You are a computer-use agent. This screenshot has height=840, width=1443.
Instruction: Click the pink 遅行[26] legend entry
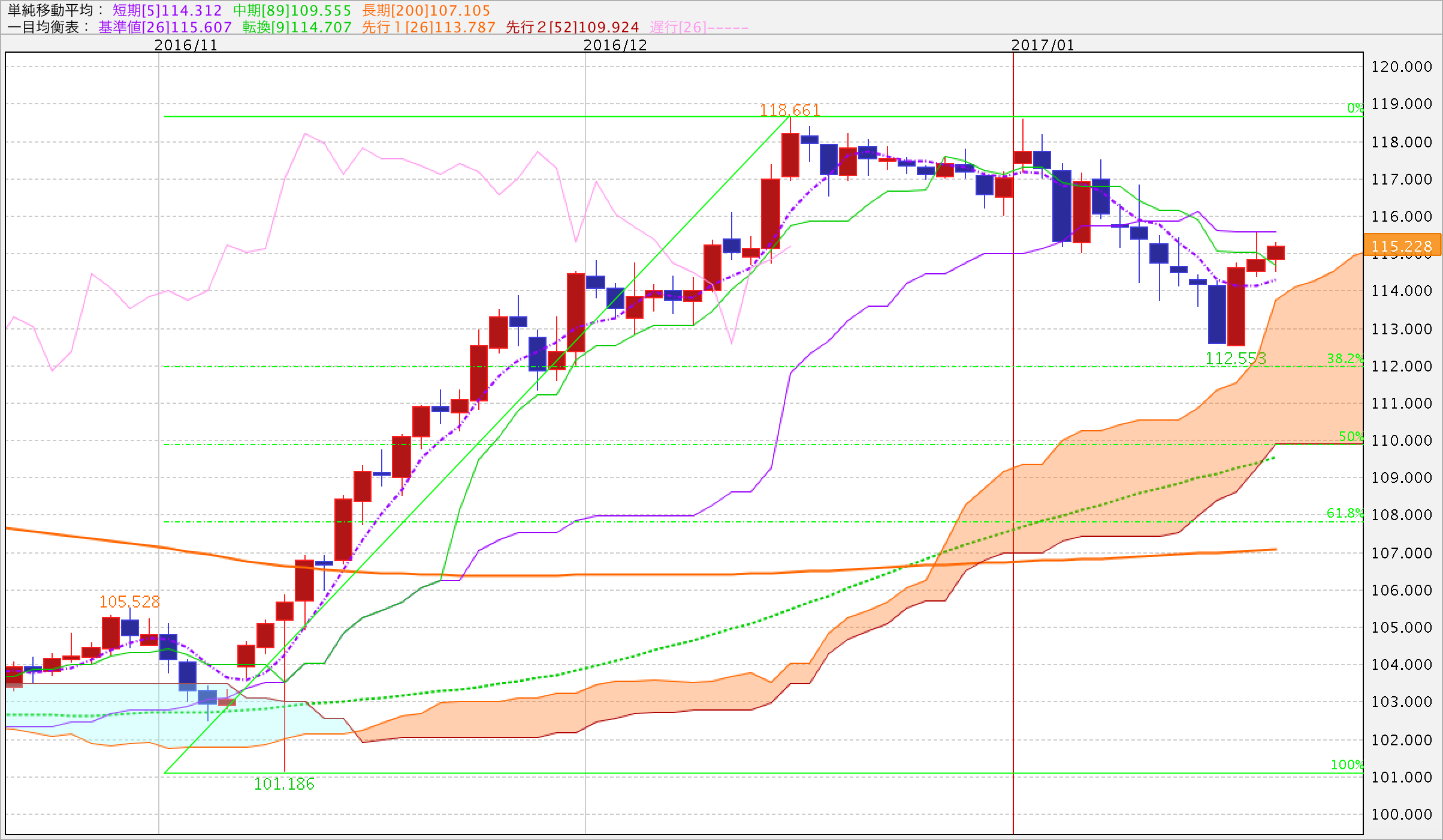698,27
